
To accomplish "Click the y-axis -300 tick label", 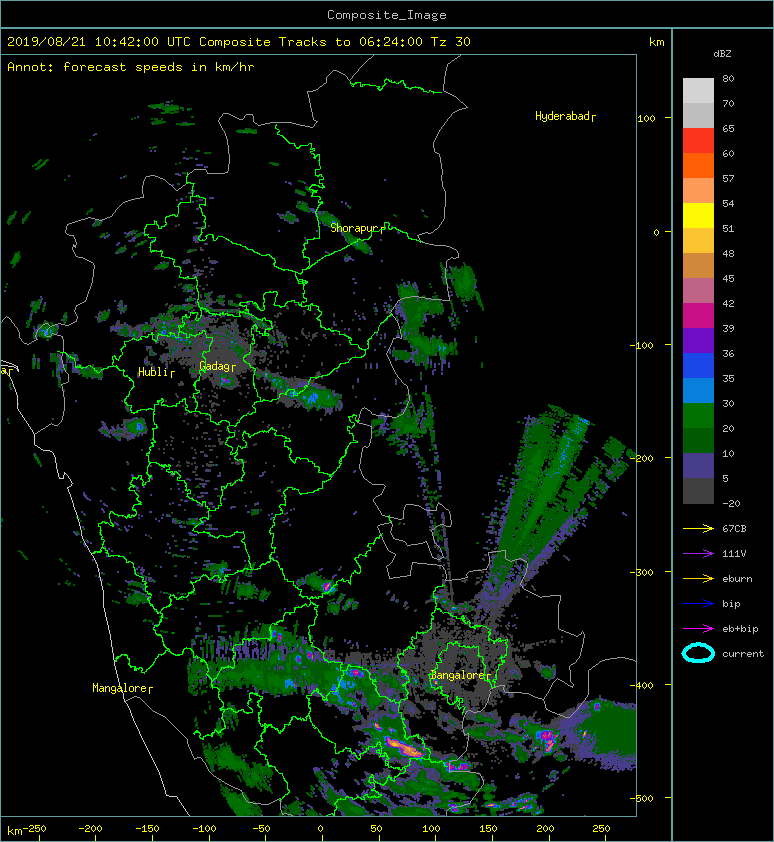I will (642, 572).
